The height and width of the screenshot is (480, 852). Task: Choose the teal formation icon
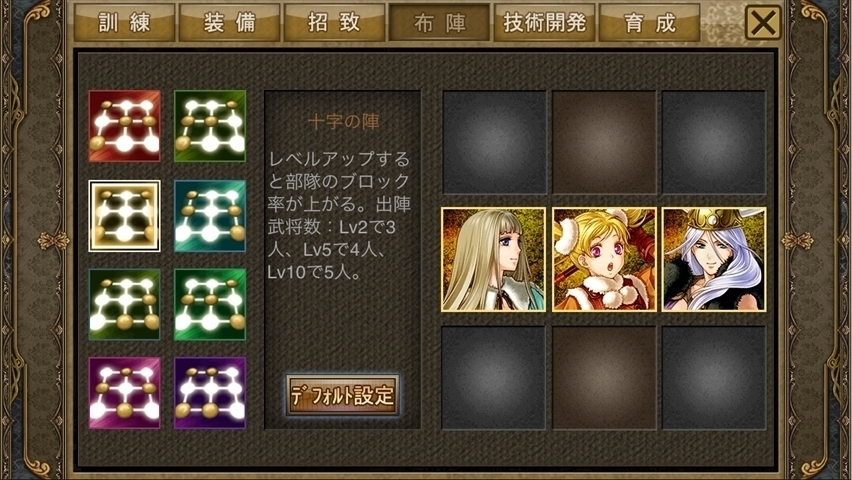tap(210, 216)
